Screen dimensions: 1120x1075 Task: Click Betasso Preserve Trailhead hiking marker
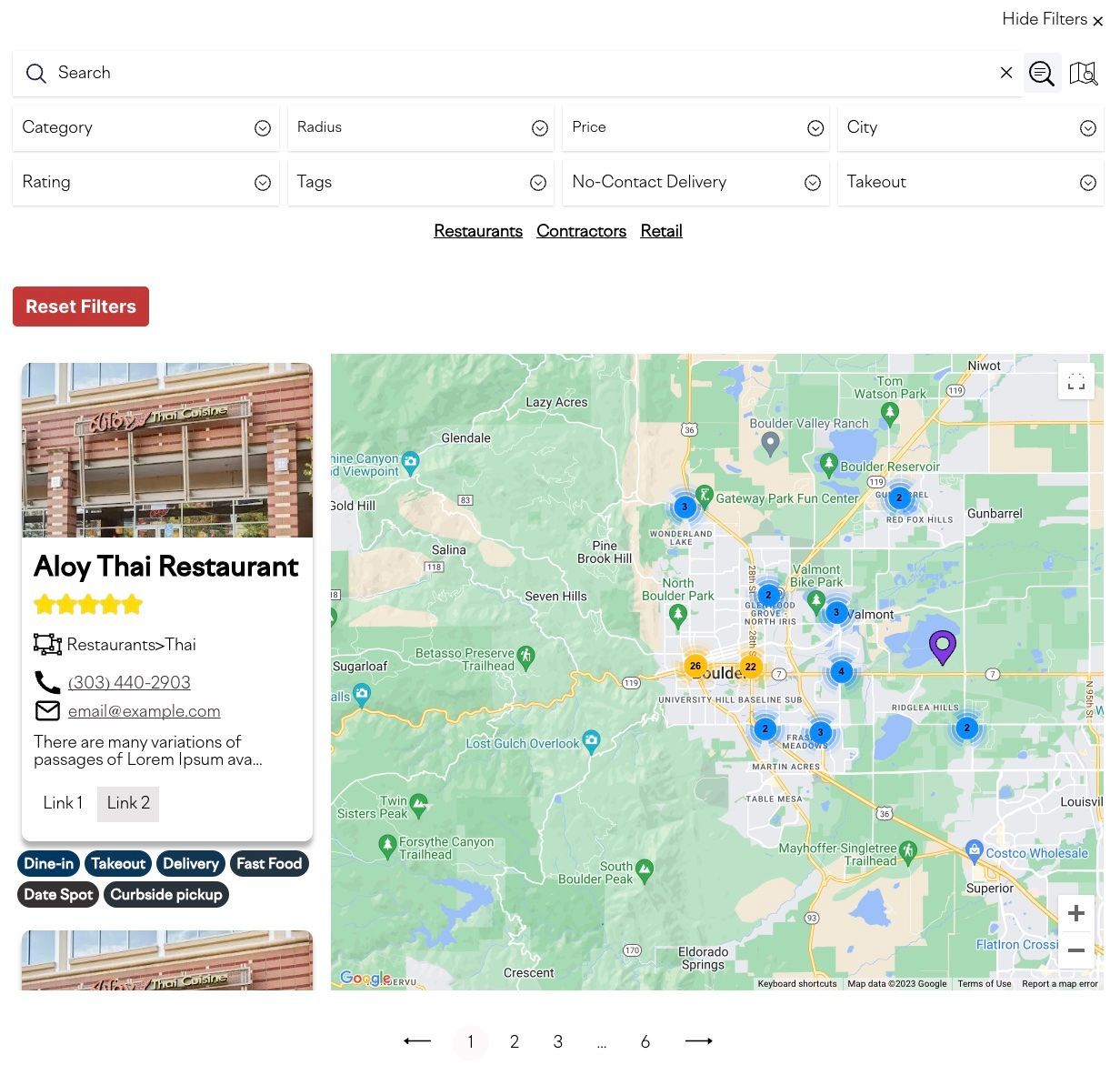click(x=525, y=657)
